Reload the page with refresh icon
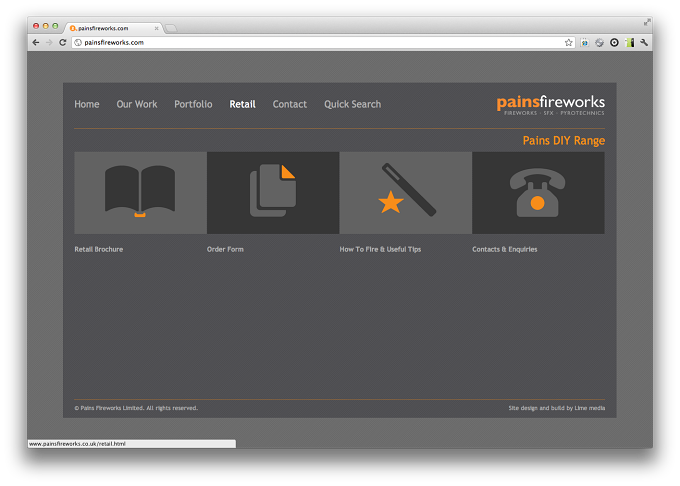The height and width of the screenshot is (486, 680). (x=62, y=42)
